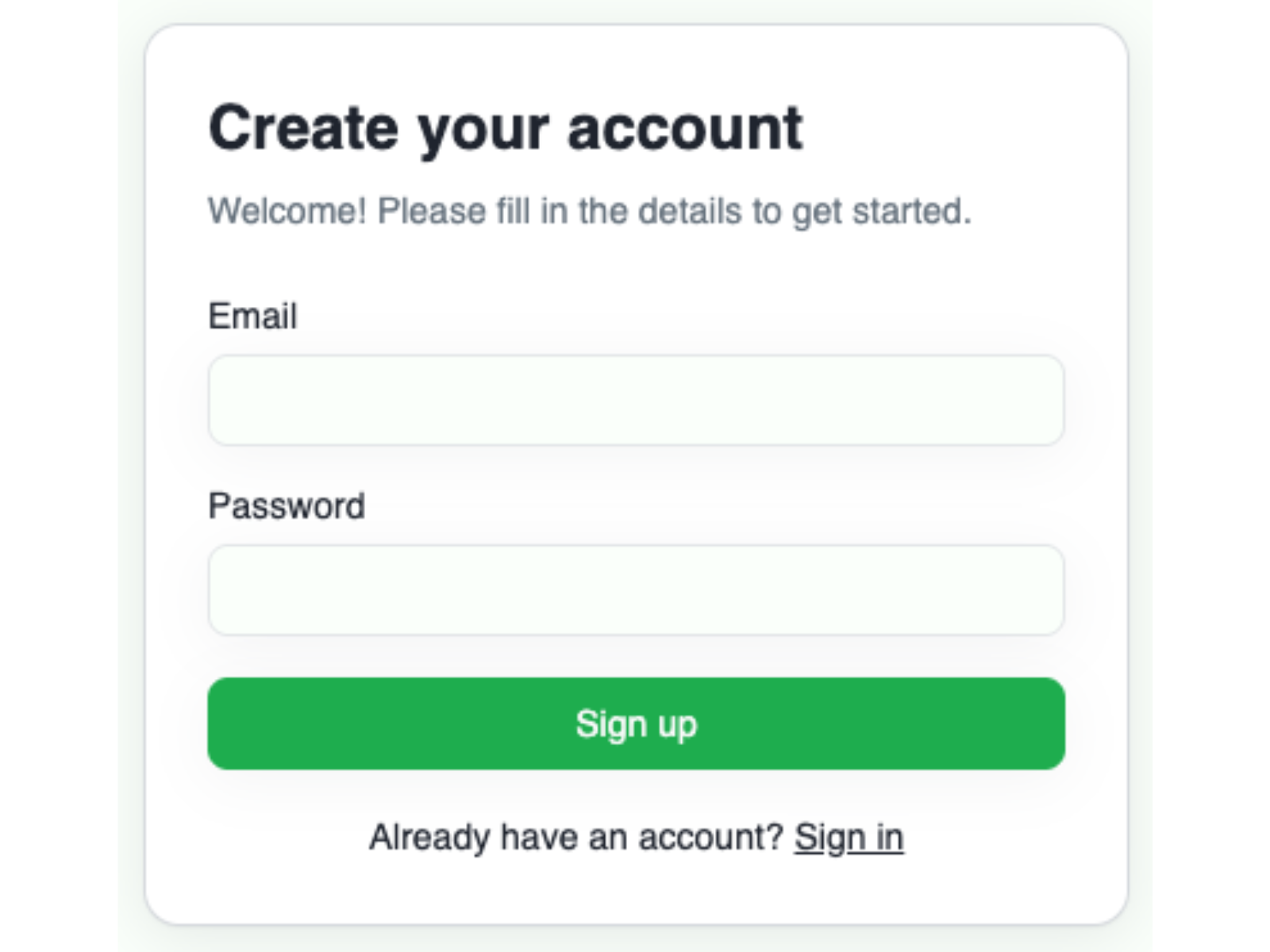This screenshot has height=952, width=1270.
Task: Activate the Sign up submit button
Action: [x=635, y=724]
